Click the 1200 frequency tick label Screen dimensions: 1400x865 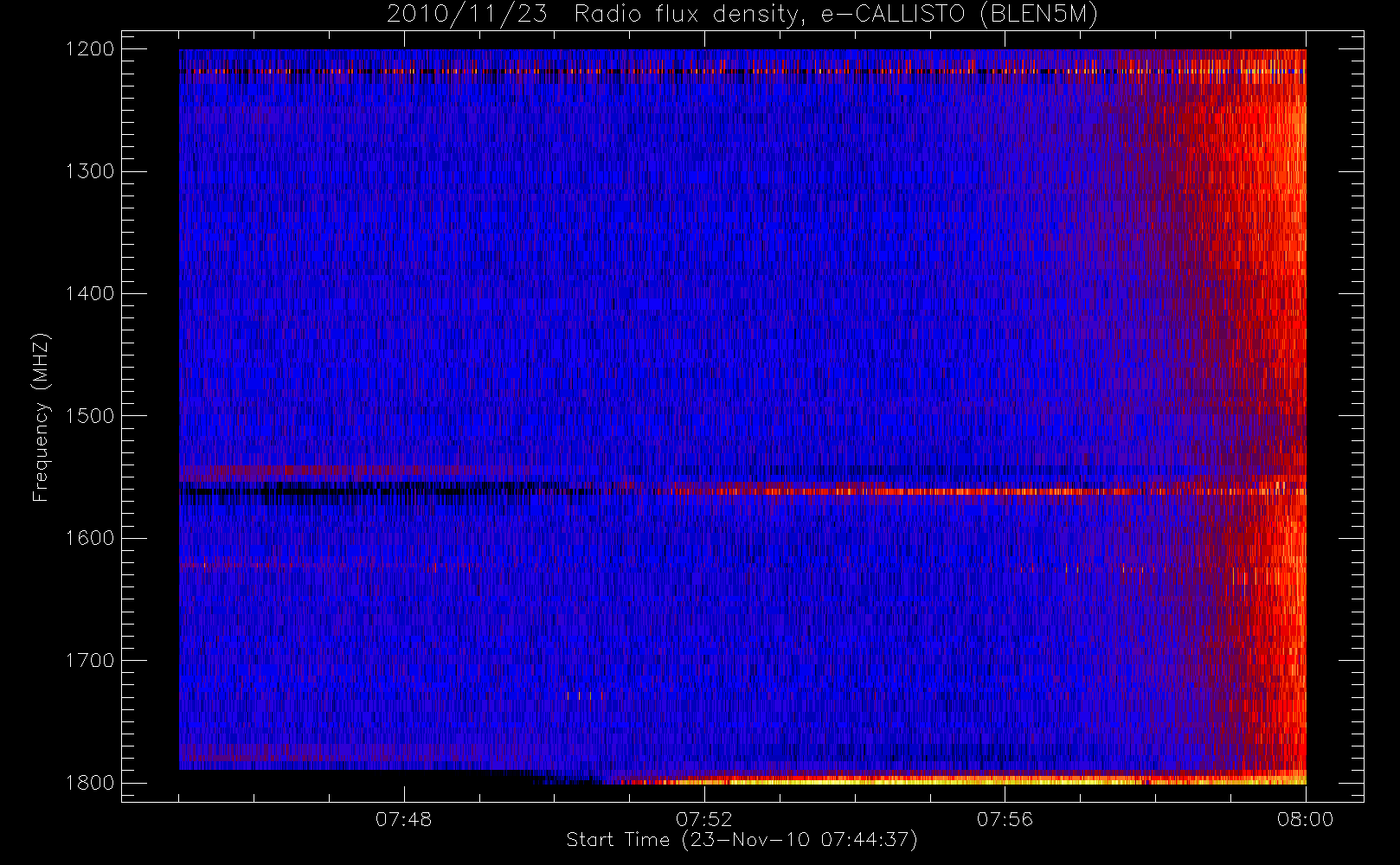(90, 49)
